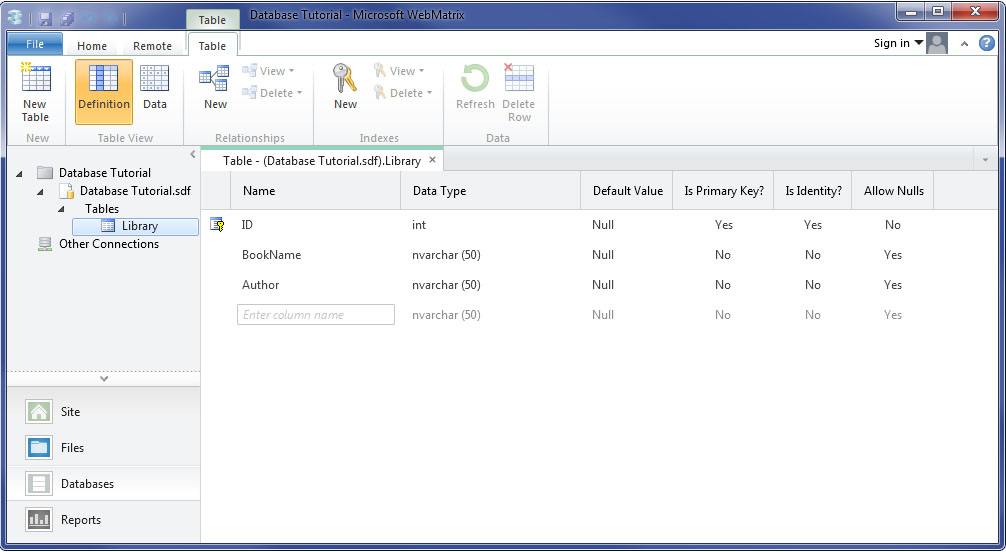This screenshot has width=1006, height=552.
Task: Open the Sign in dropdown
Action: [x=898, y=43]
